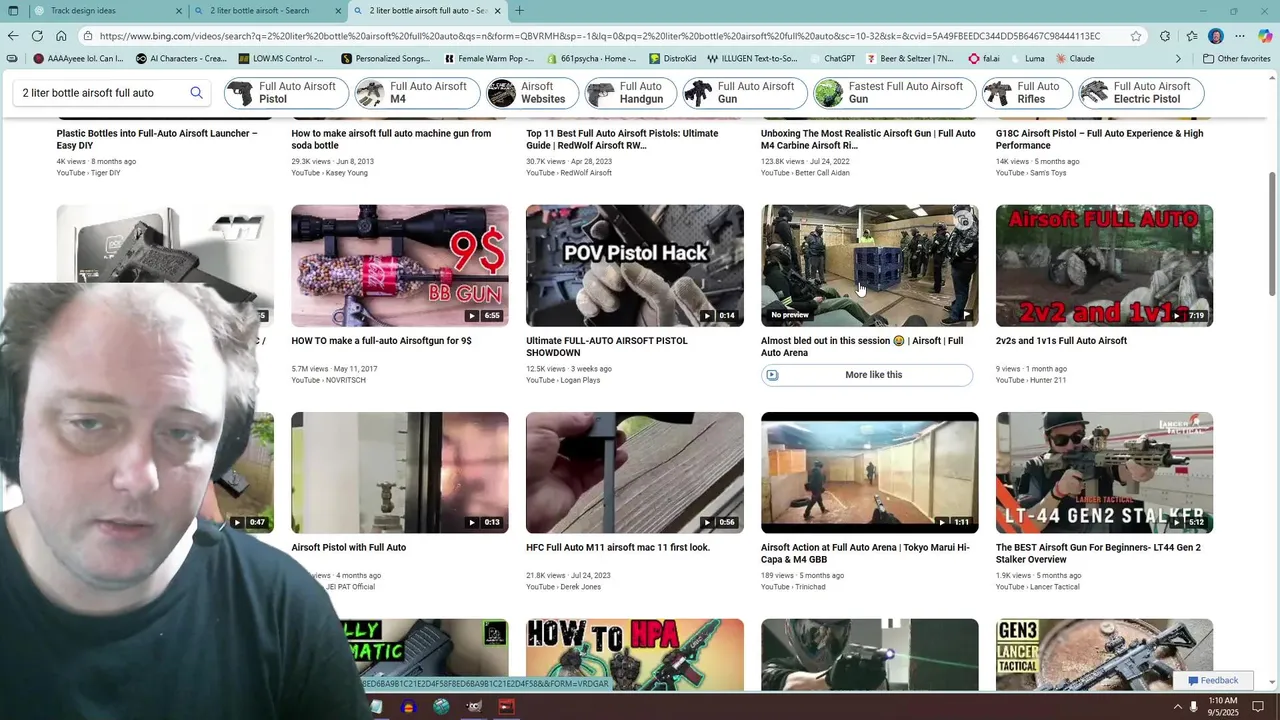
Task: Open the Beer & Seltzer bookmark
Action: 910,59
